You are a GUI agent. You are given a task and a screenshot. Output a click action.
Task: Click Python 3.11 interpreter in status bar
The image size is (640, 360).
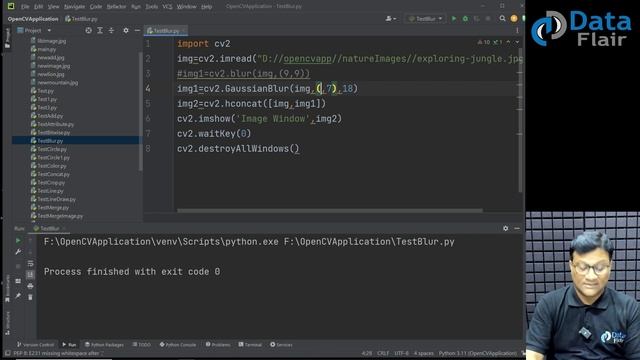pyautogui.click(x=478, y=353)
